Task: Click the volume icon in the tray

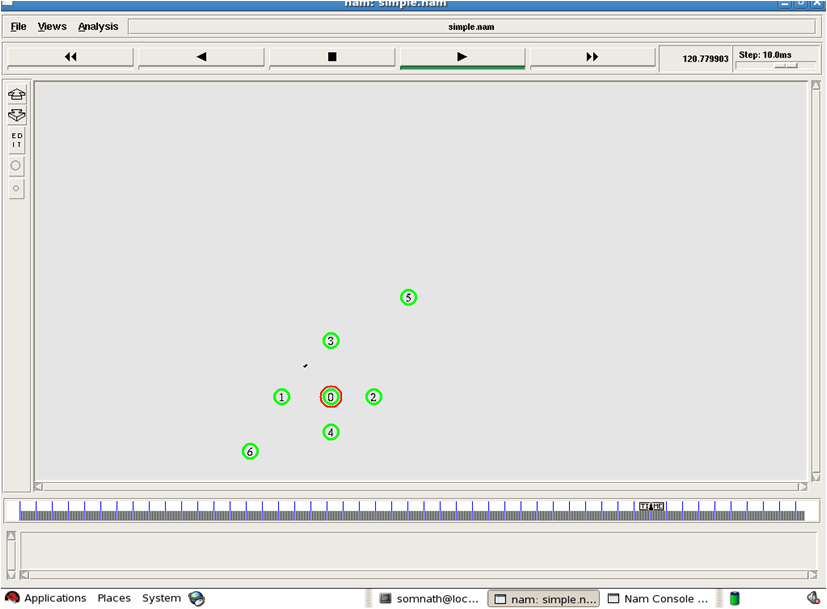Action: point(813,598)
